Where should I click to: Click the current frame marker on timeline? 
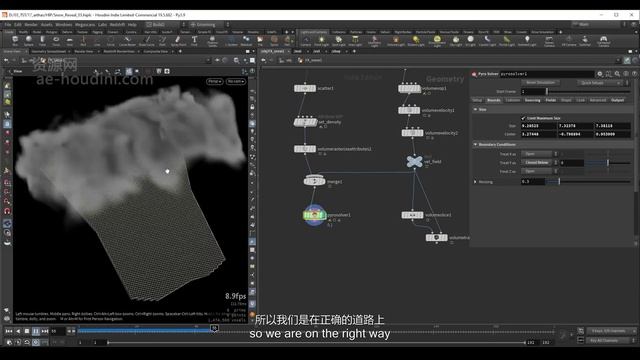click(214, 328)
